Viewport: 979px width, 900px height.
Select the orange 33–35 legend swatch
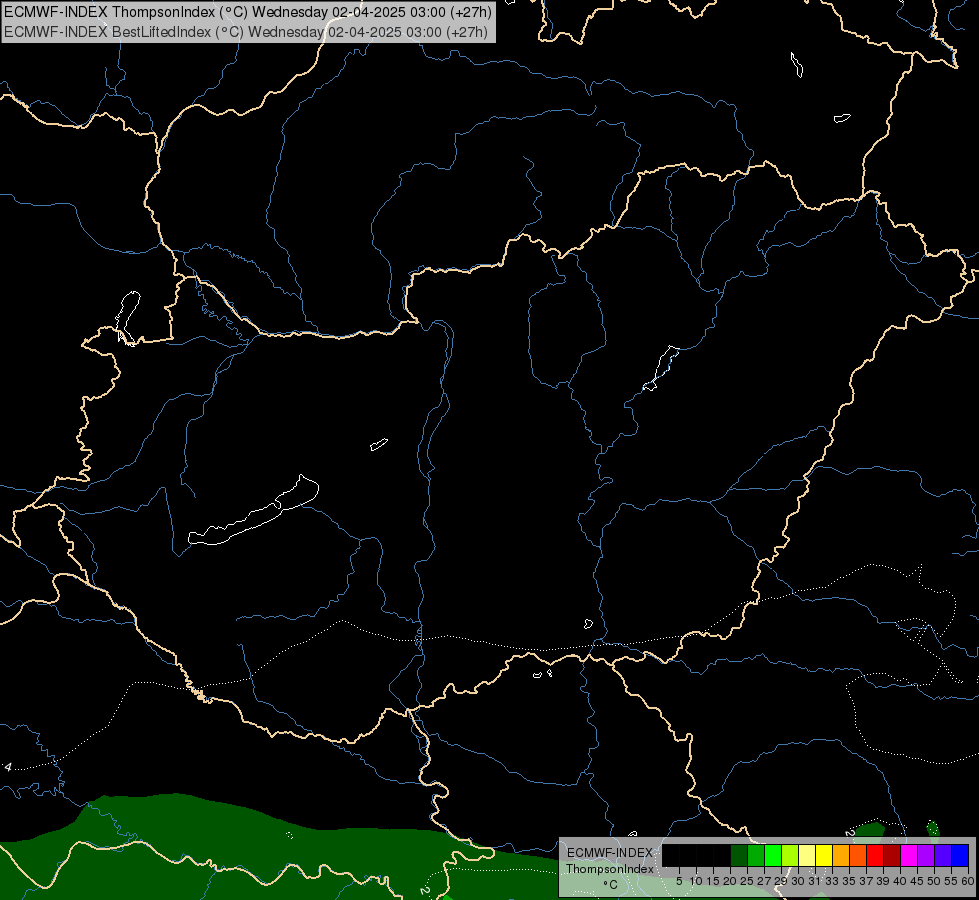pyautogui.click(x=841, y=855)
